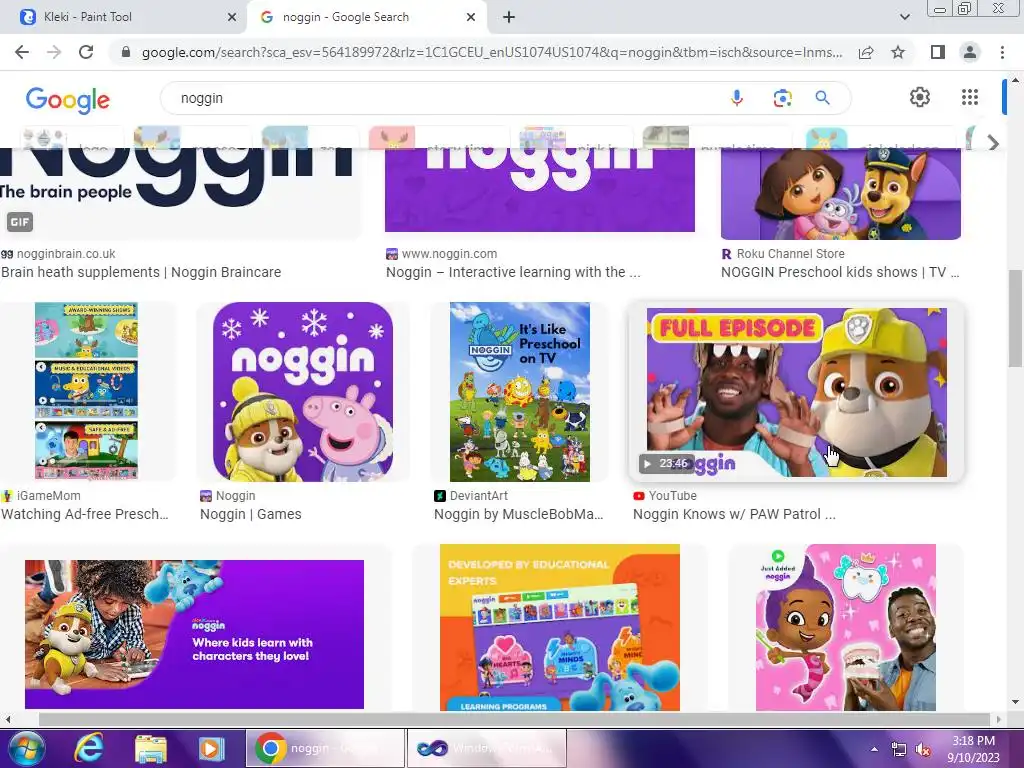Open 'Noggin – Interactive learning with the' link

click(513, 272)
